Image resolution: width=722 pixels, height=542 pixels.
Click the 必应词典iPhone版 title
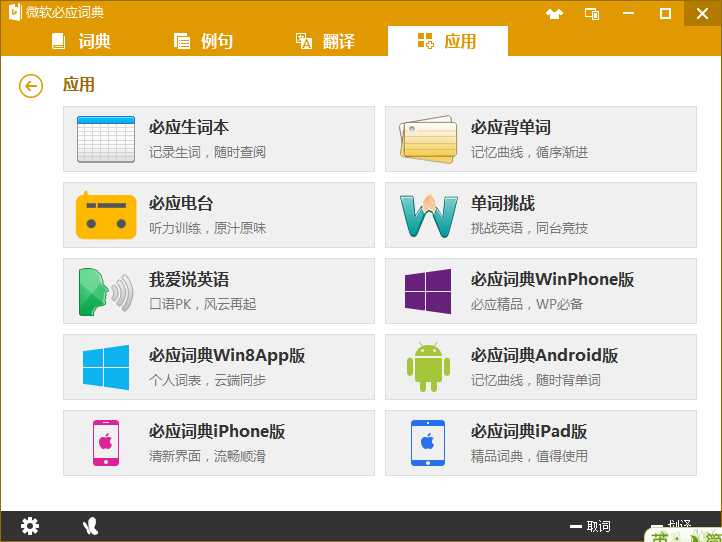217,431
